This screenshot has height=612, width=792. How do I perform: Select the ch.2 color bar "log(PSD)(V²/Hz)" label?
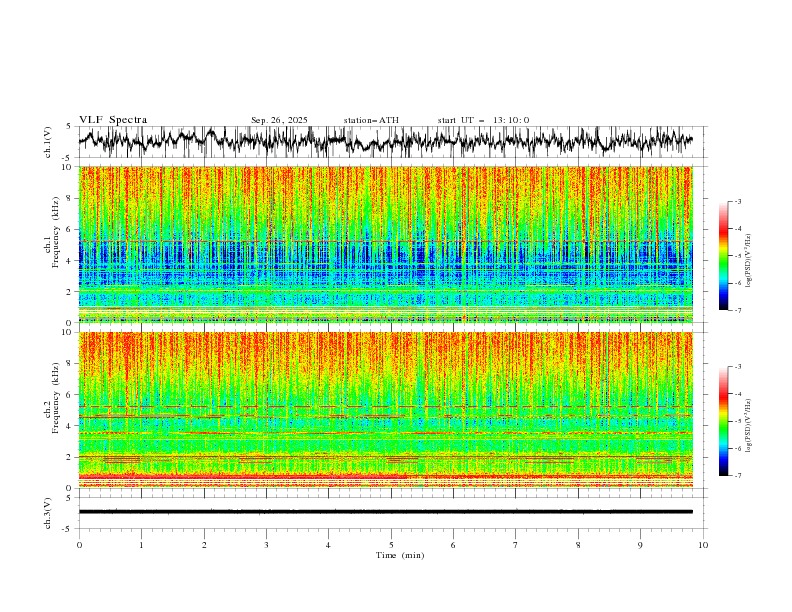tap(748, 426)
